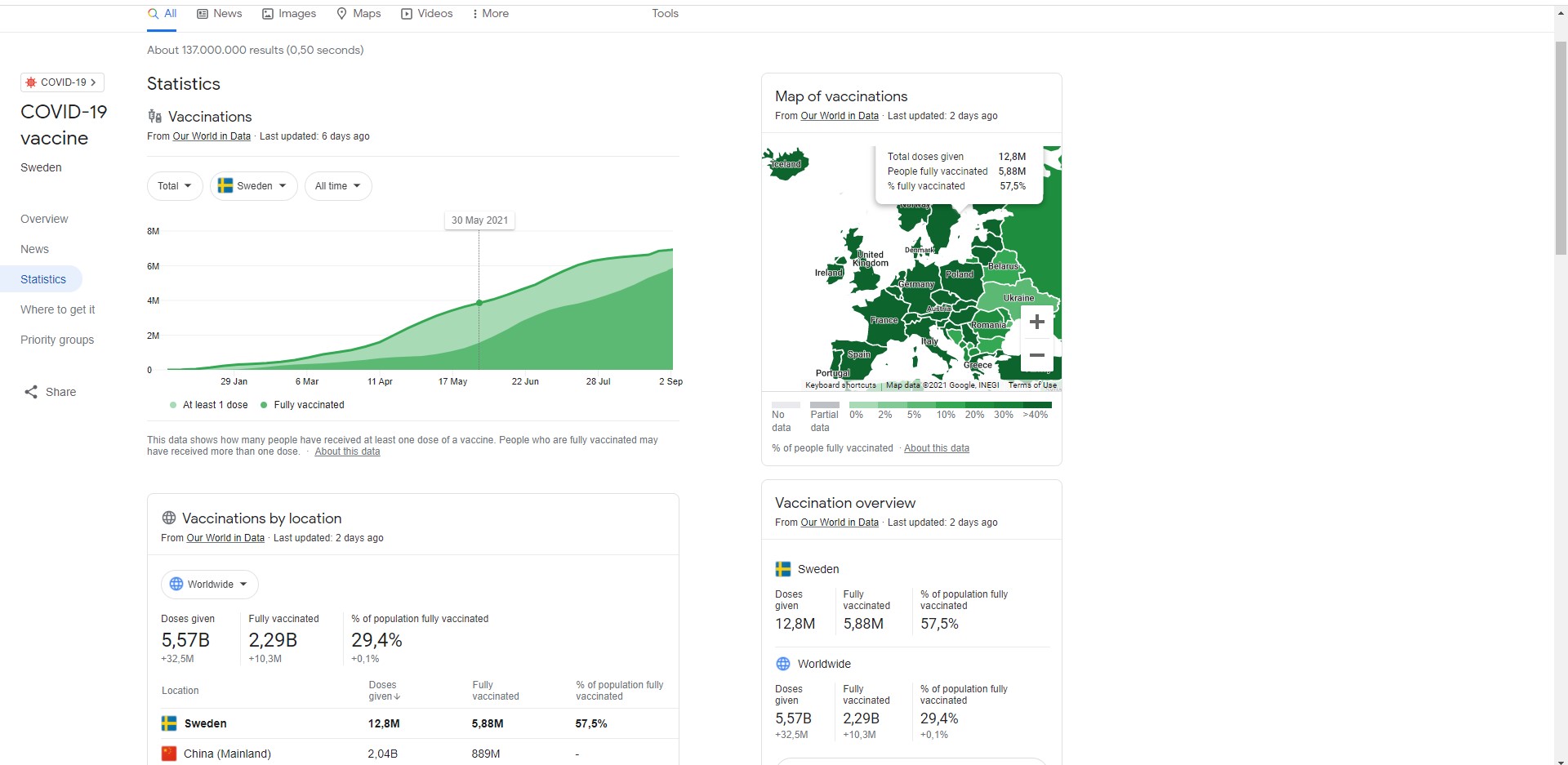Click the China (Mainland) row name
The image size is (1568, 765).
click(x=227, y=754)
